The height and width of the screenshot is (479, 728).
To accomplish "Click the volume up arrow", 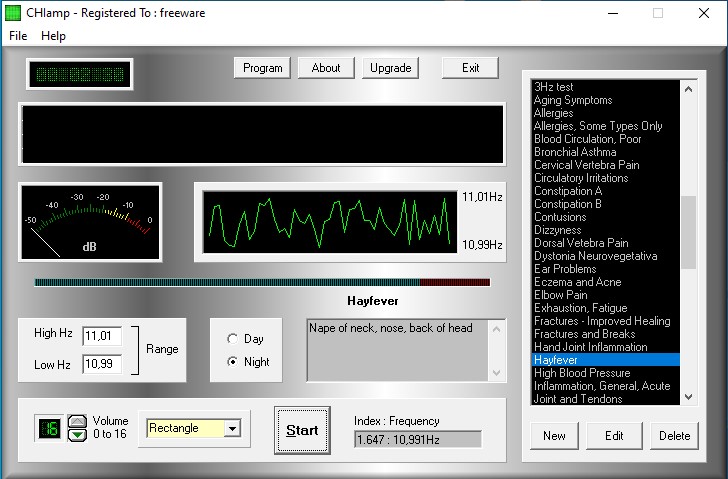I will (x=77, y=421).
